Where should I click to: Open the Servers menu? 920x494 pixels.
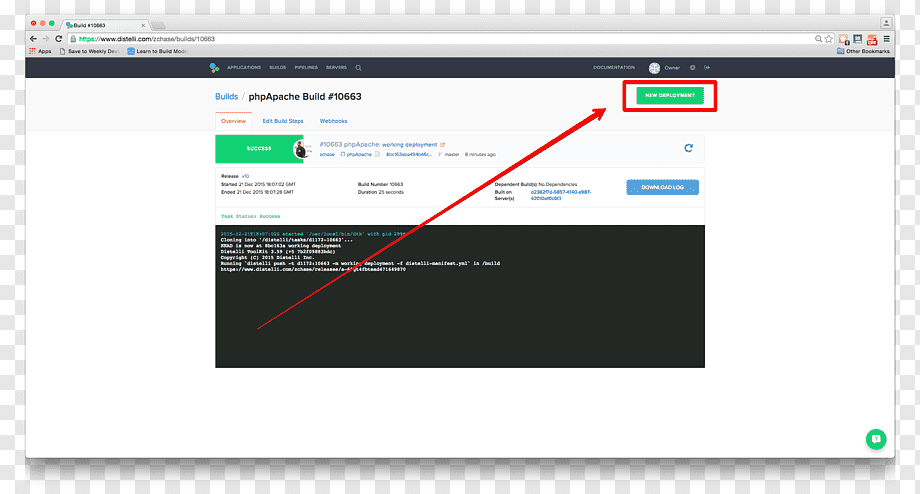pyautogui.click(x=336, y=67)
